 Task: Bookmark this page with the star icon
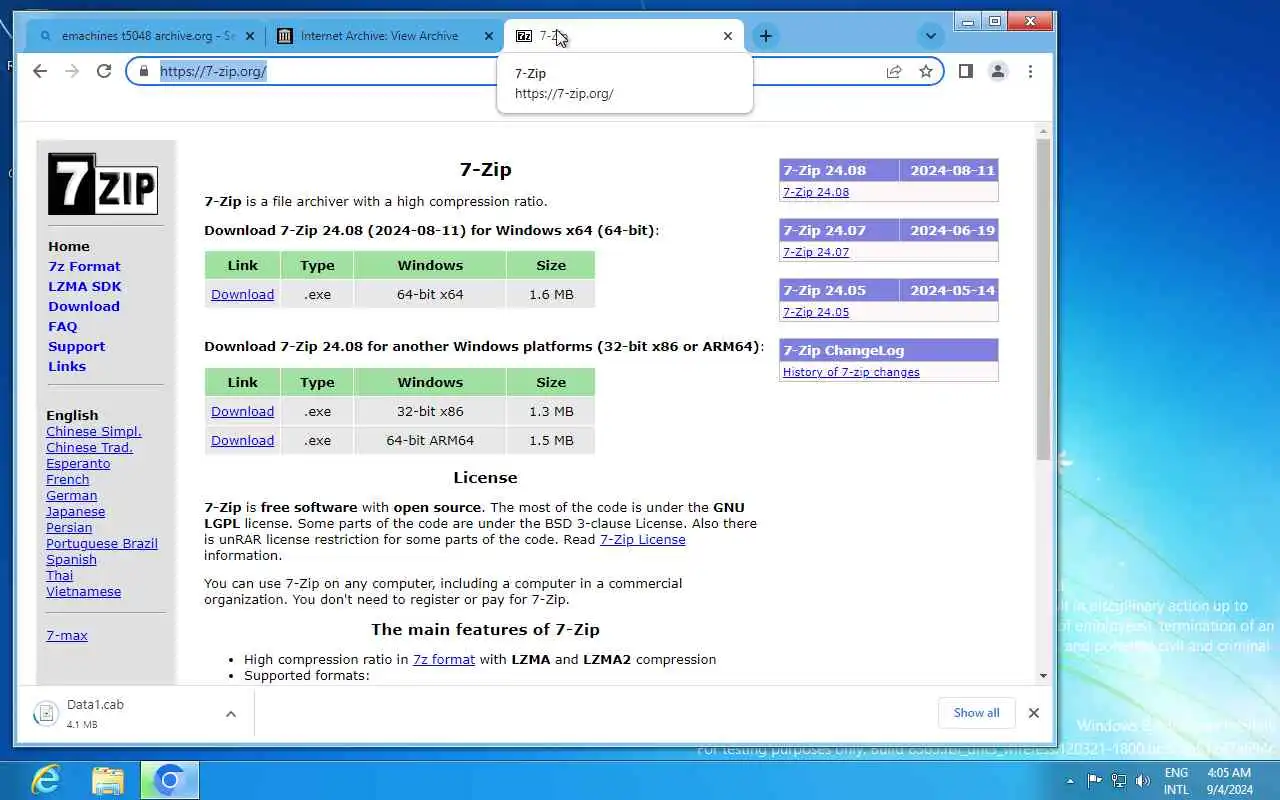(926, 71)
